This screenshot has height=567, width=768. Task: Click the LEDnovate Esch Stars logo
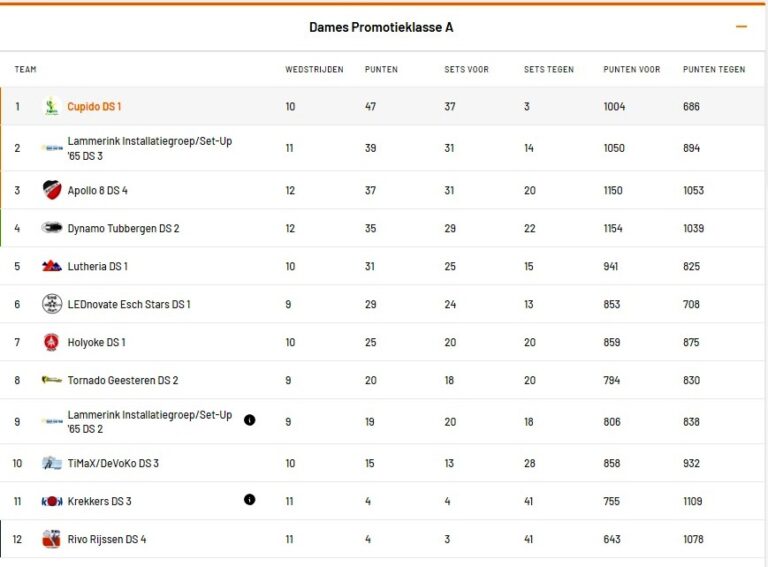(x=52, y=304)
